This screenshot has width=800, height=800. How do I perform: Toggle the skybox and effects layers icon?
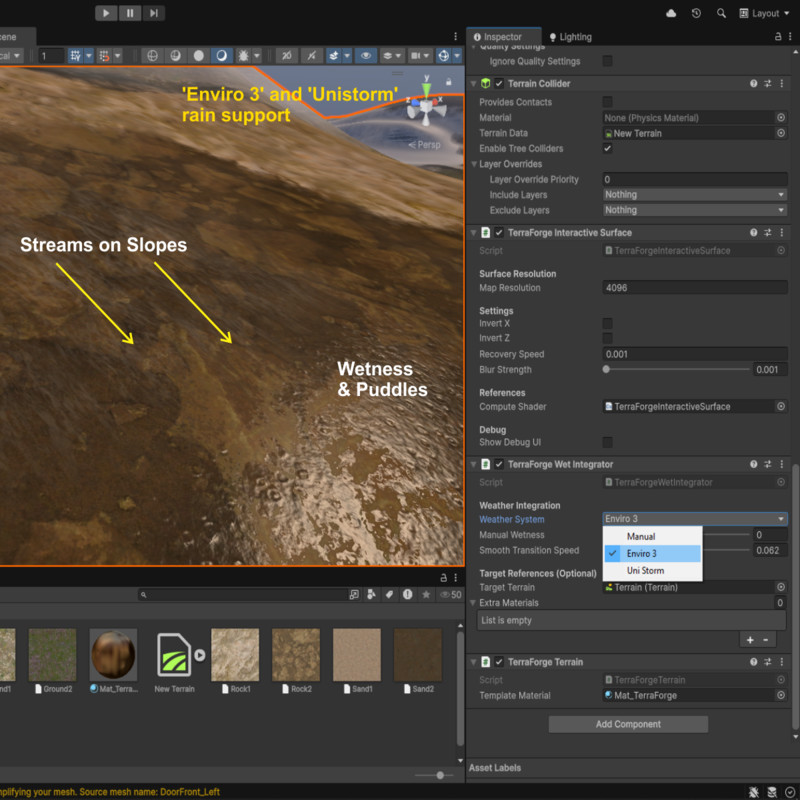[x=334, y=56]
